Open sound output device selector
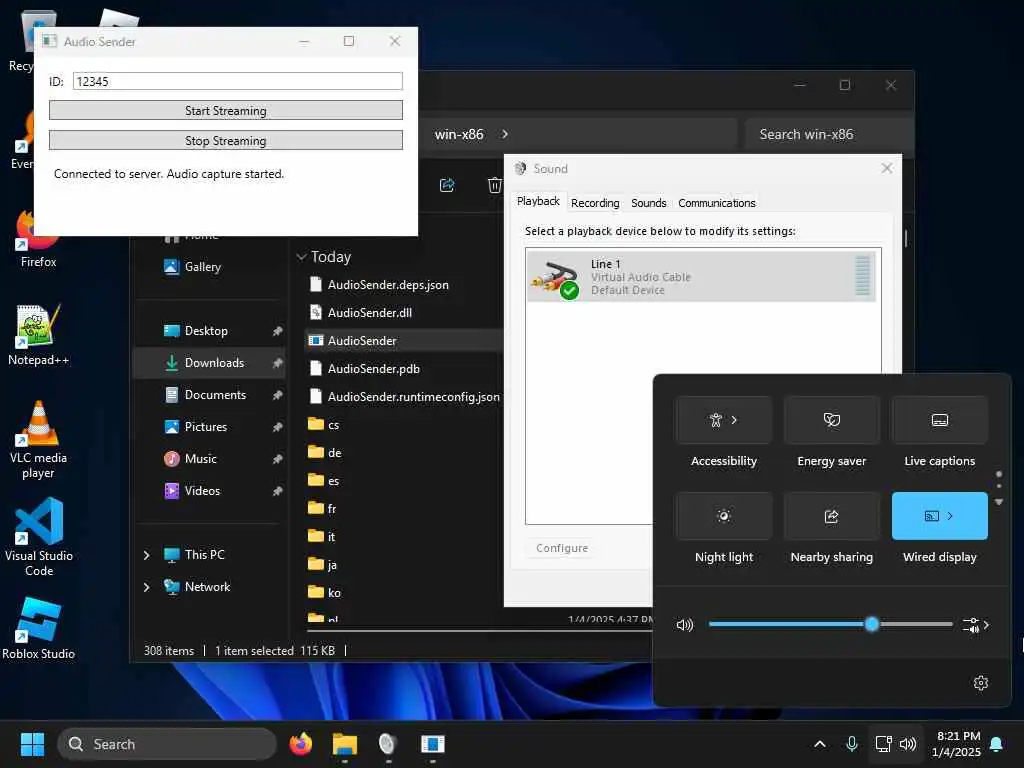Screen dimensions: 1024x768 (976, 625)
